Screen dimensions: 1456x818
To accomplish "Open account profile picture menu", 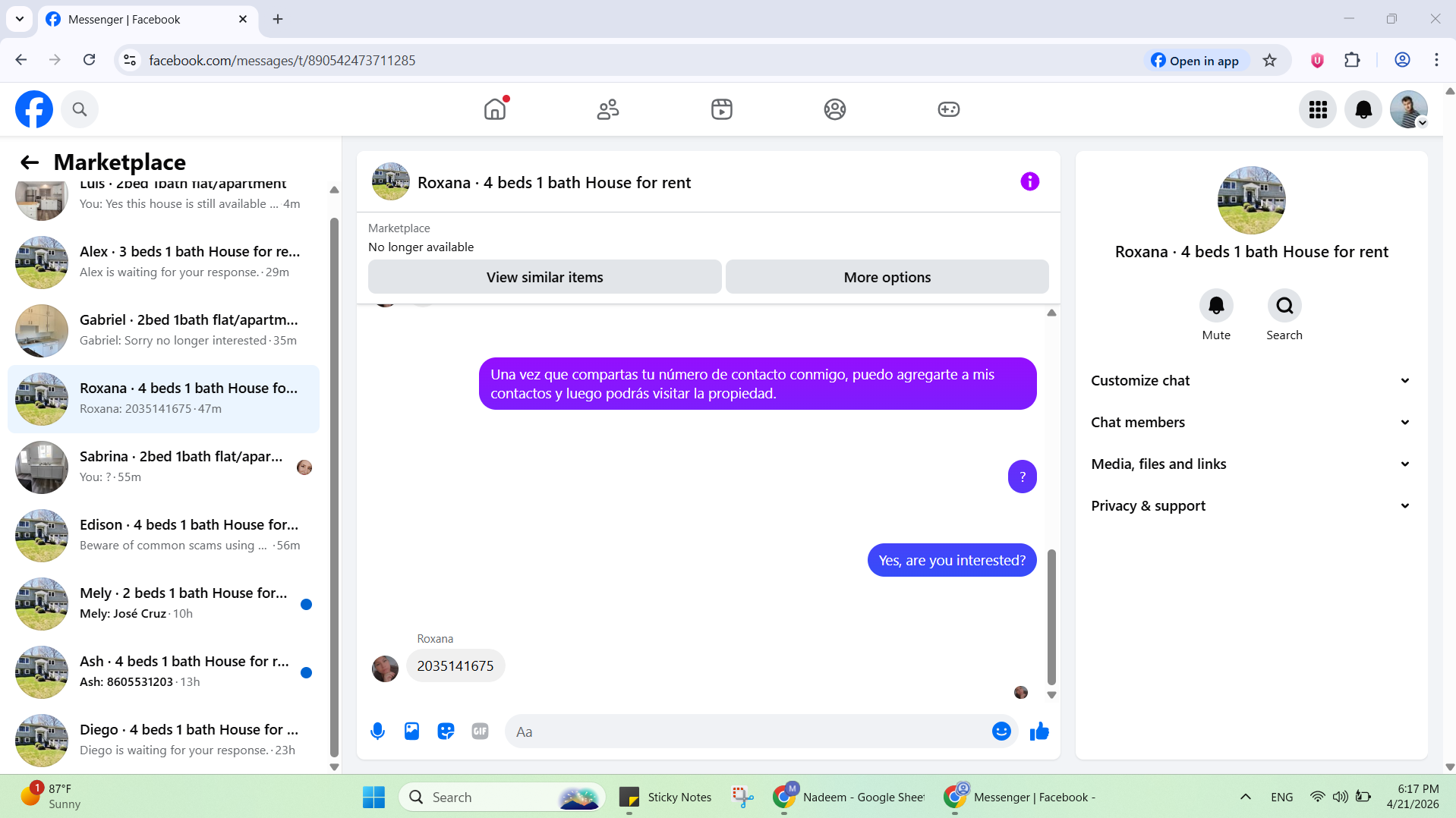I will coord(1409,109).
